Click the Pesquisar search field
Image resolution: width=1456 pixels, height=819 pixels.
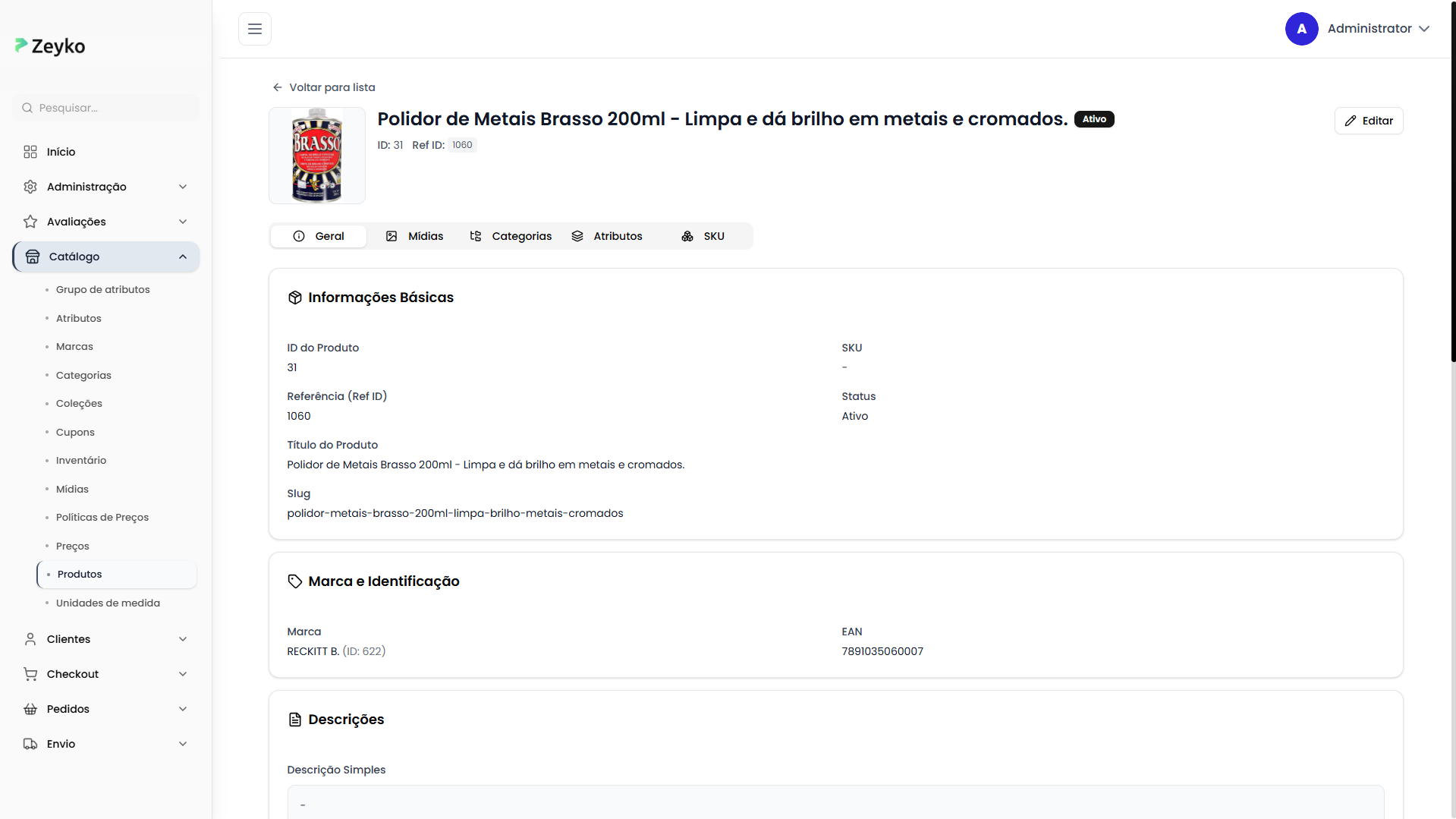106,108
